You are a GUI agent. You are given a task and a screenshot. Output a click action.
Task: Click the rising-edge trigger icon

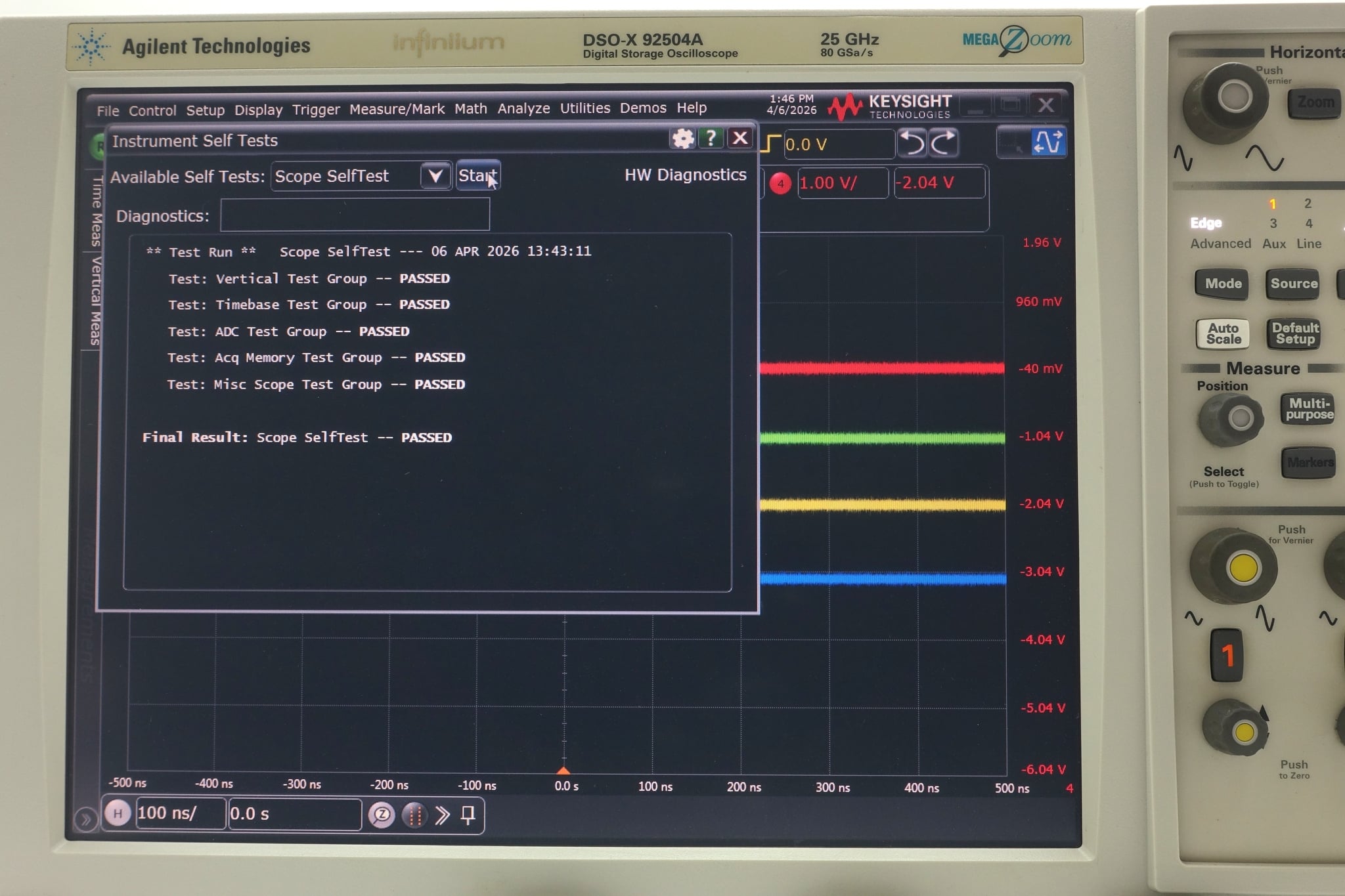coord(770,144)
